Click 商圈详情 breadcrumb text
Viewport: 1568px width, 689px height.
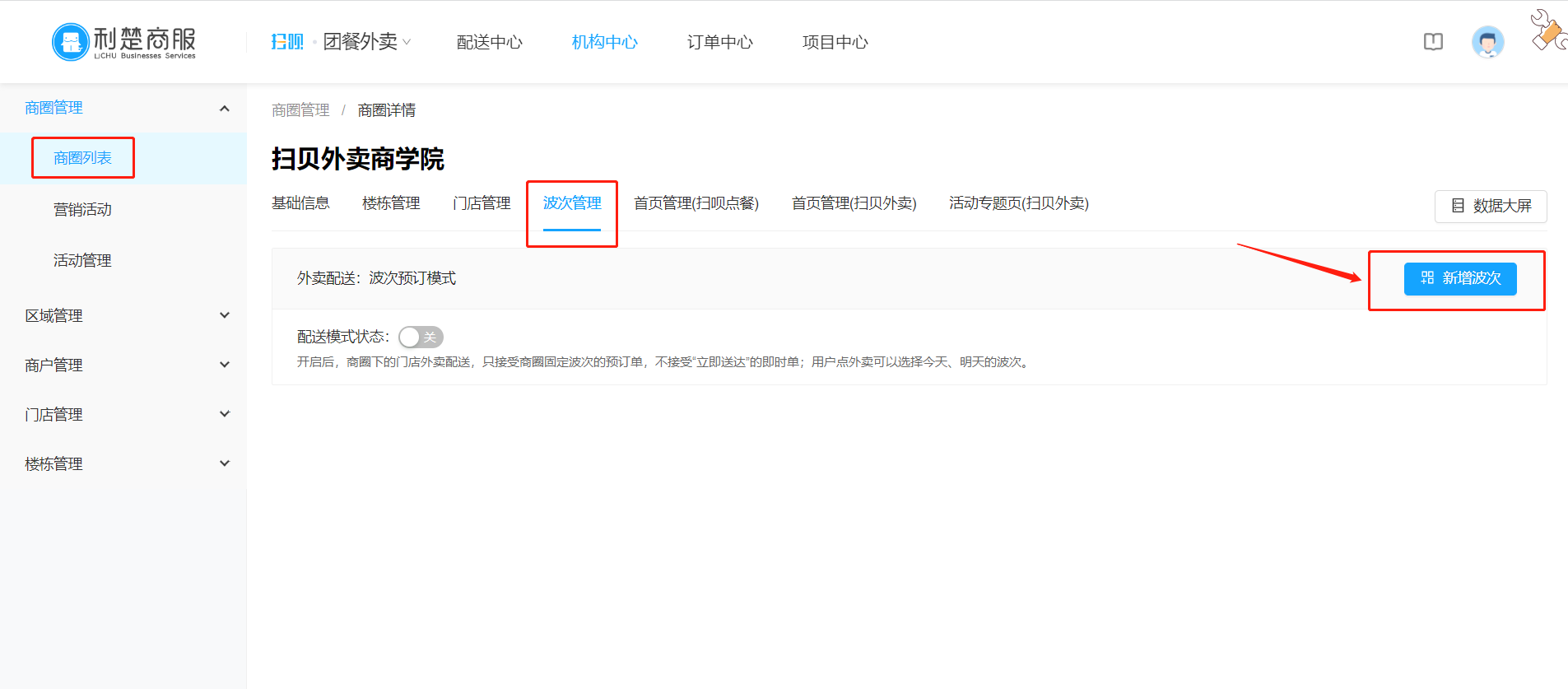(387, 110)
